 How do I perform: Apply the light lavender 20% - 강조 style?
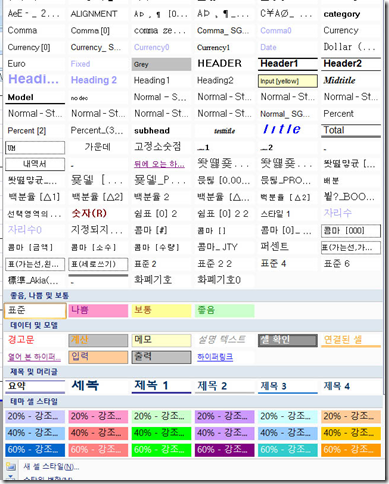point(35,416)
